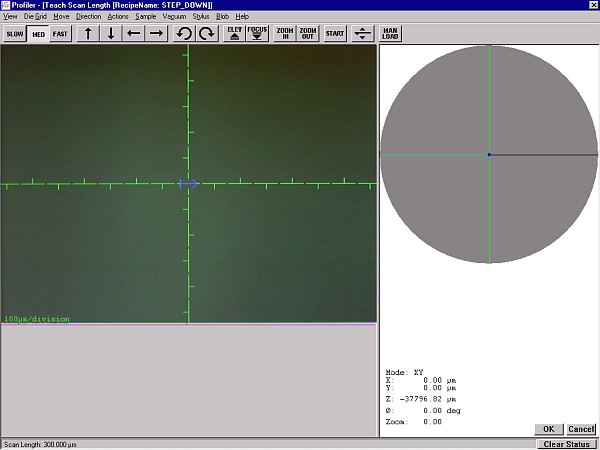Click the move up arrow icon
This screenshot has width=600, height=450.
(88, 34)
